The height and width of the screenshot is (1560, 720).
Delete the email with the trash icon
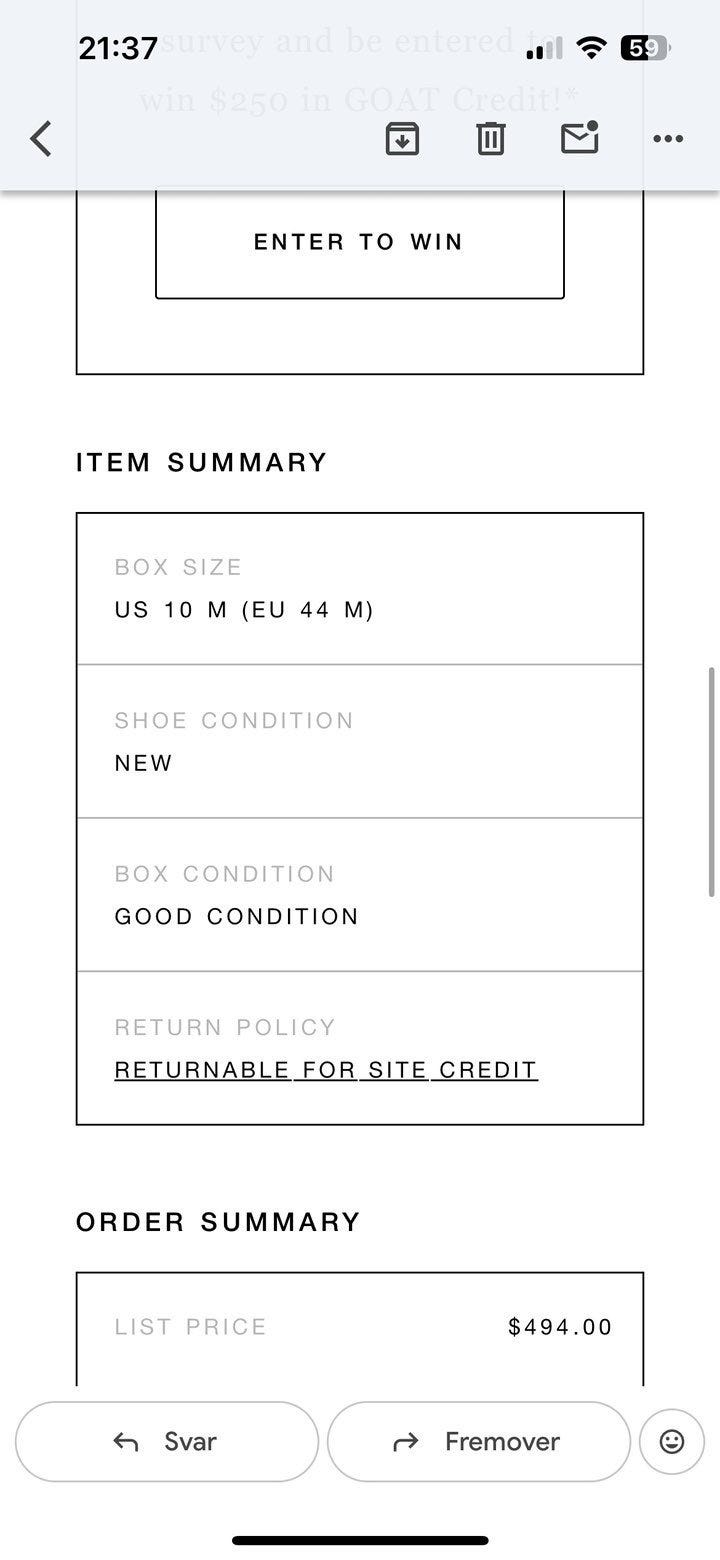pos(490,139)
